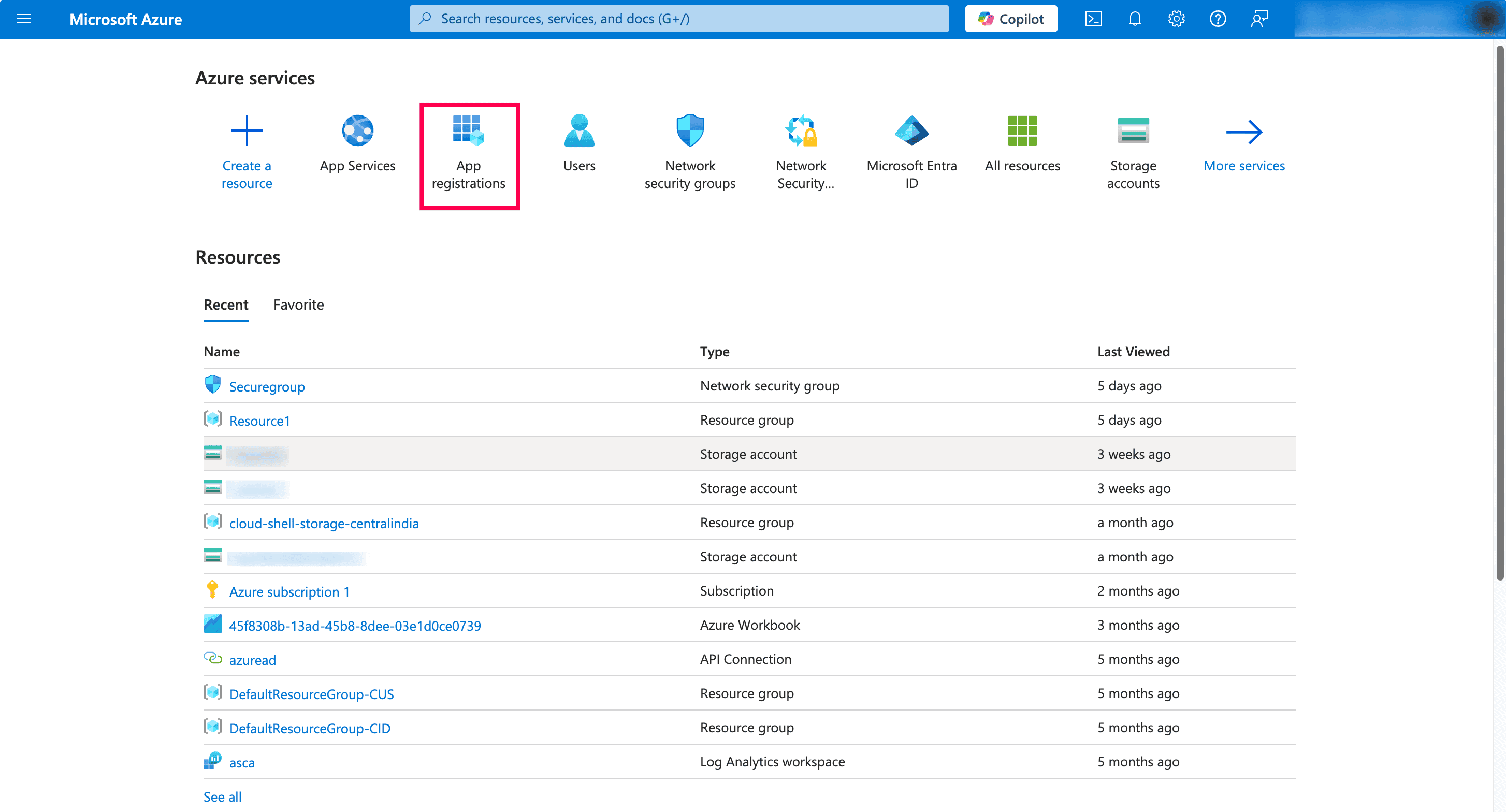Screen dimensions: 1506x812
Task: Open the hamburger portal menu
Action: [23, 19]
